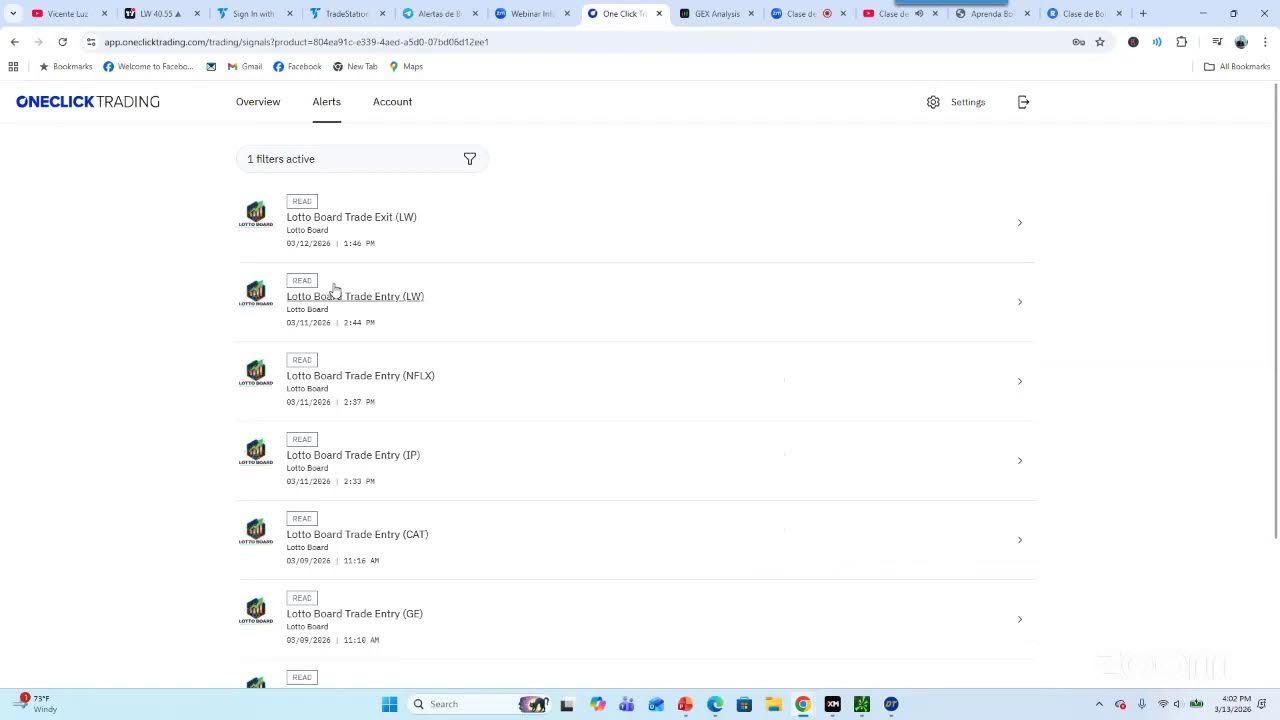Open the browser extensions puzzle icon
1280x720 pixels.
tap(1182, 42)
